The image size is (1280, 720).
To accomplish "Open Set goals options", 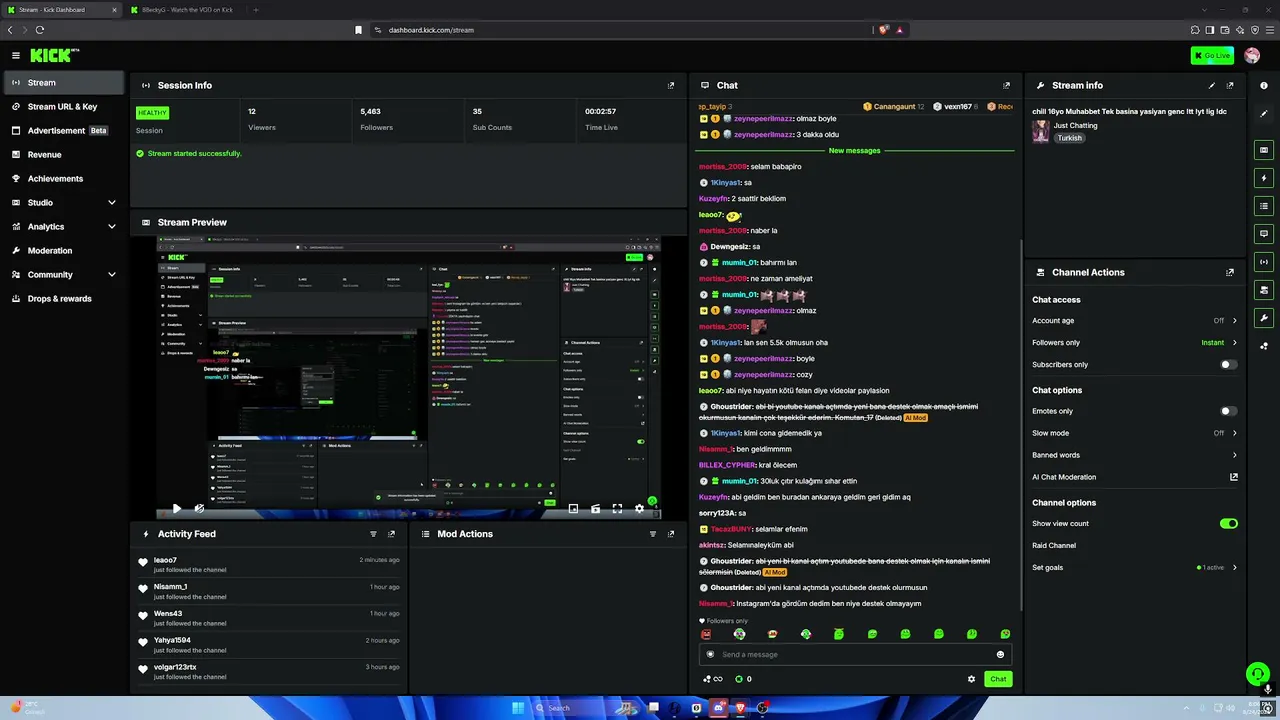I will (x=1135, y=567).
